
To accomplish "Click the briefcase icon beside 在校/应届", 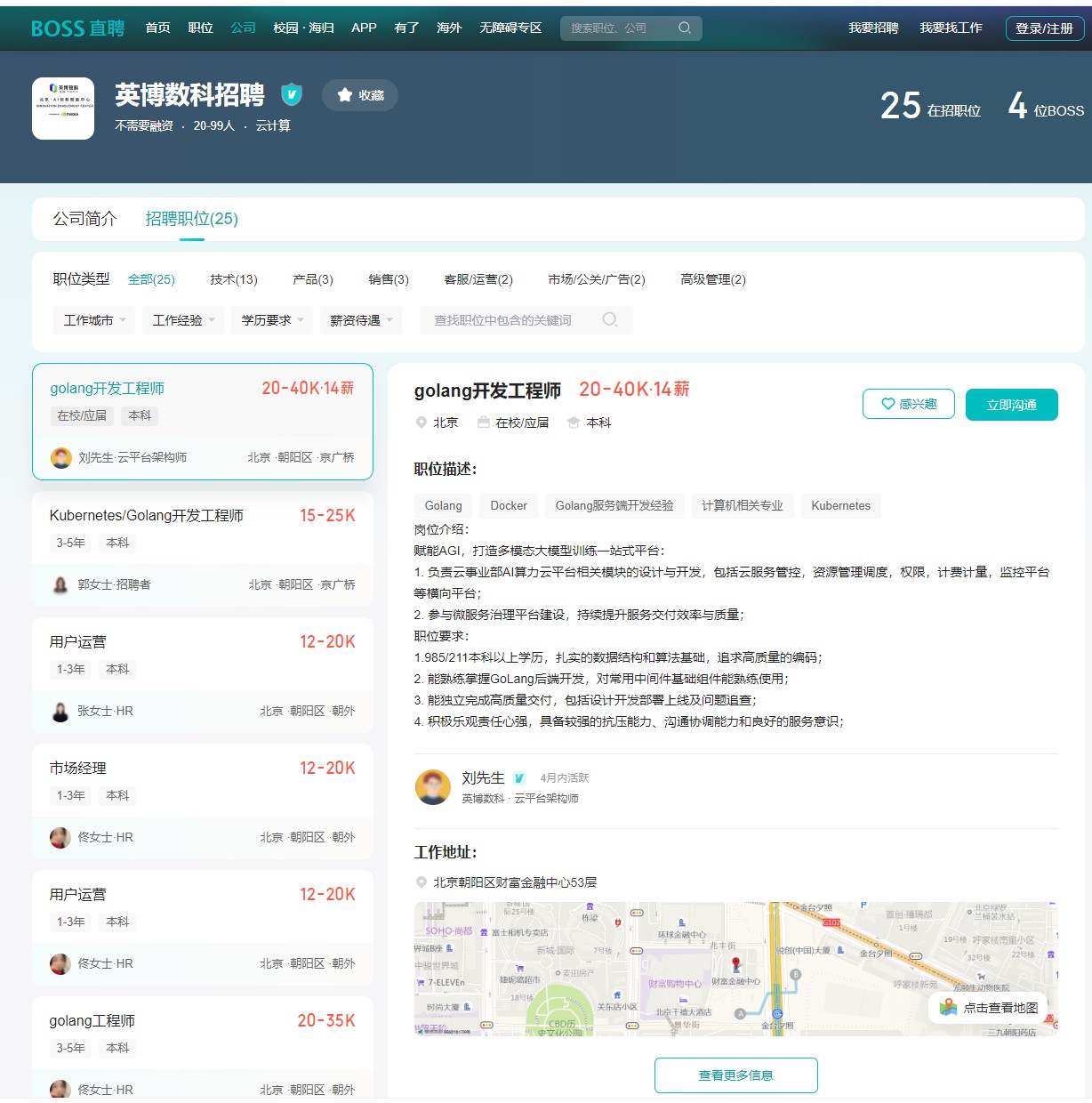I will [x=483, y=423].
